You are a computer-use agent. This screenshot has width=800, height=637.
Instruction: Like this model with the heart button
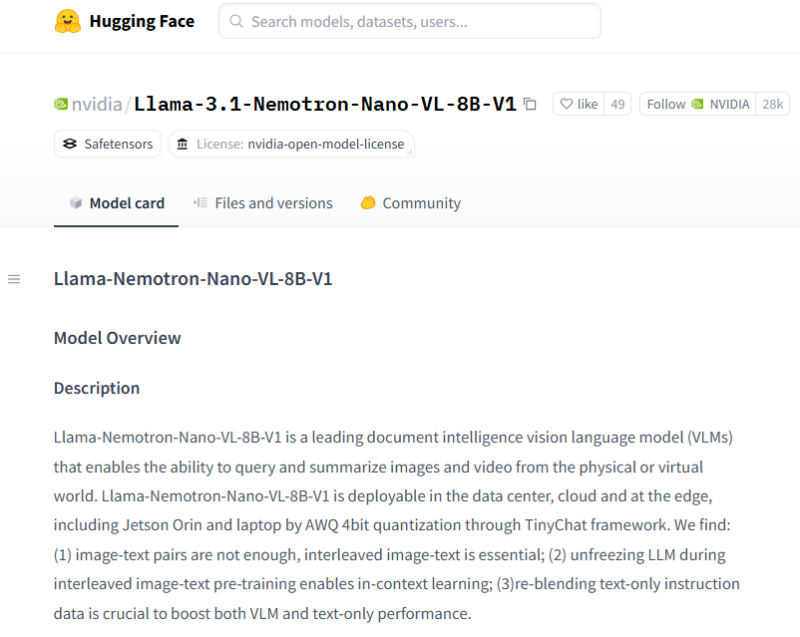click(578, 104)
